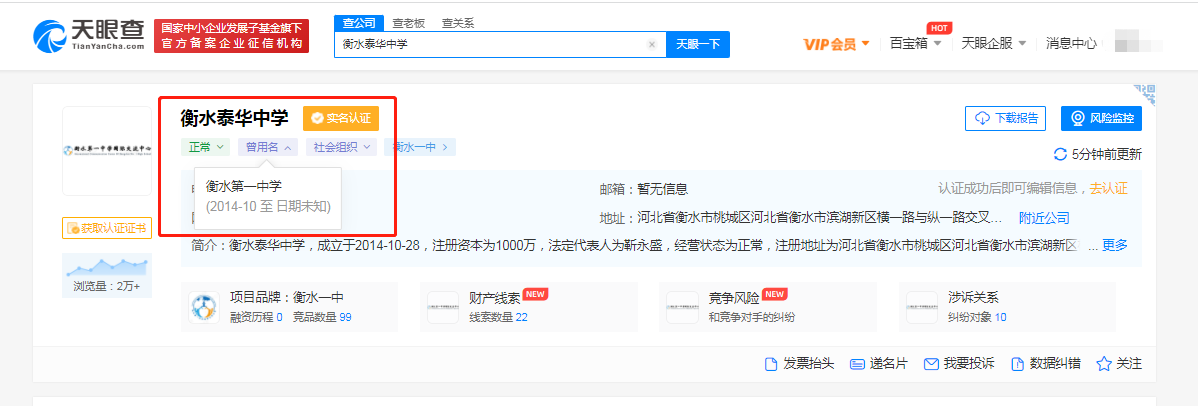Click 数据纠错 data correction icon link

pos(1045,364)
